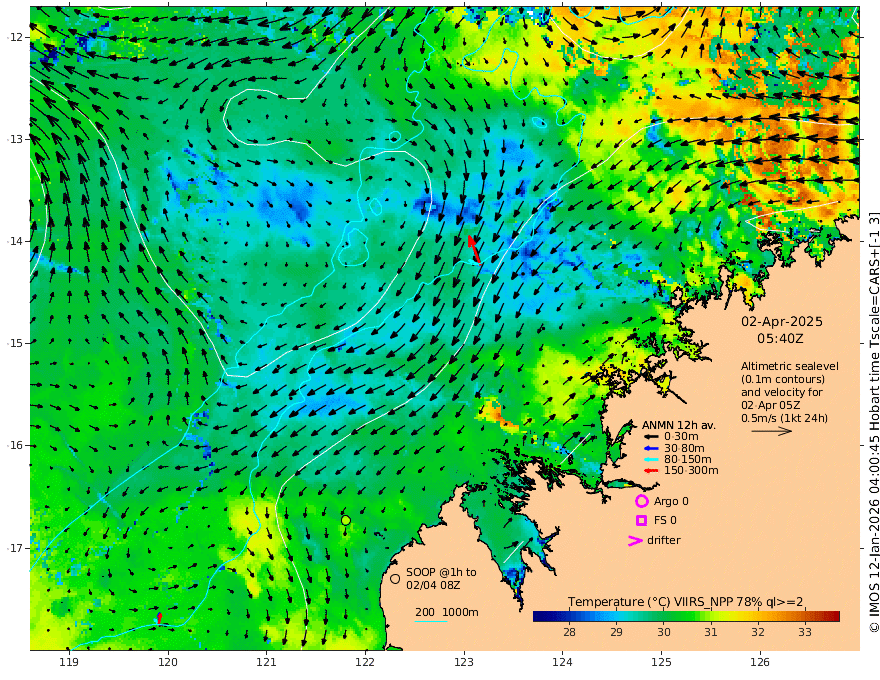Screen dimensions: 880x680
Task: Click the 'Argo 0' label
Action: 671,501
